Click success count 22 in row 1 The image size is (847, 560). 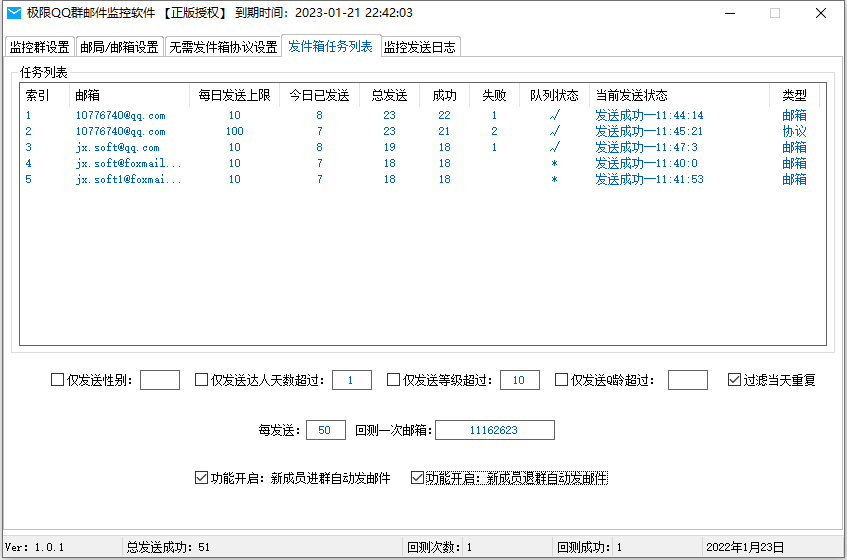coord(445,115)
